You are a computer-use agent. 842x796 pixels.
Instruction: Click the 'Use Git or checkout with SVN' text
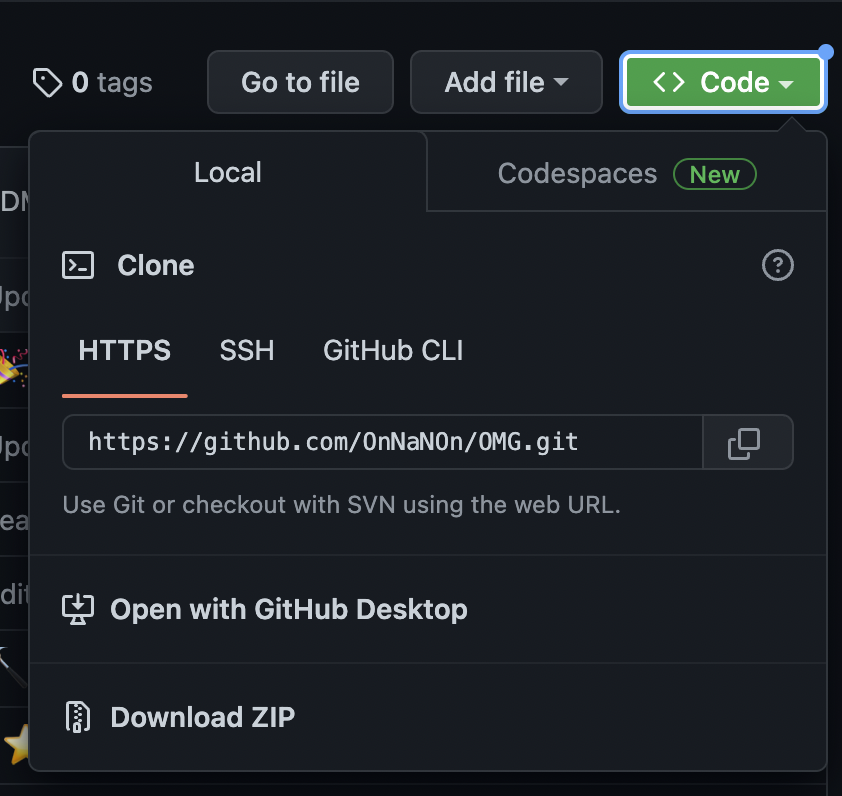click(x=342, y=505)
